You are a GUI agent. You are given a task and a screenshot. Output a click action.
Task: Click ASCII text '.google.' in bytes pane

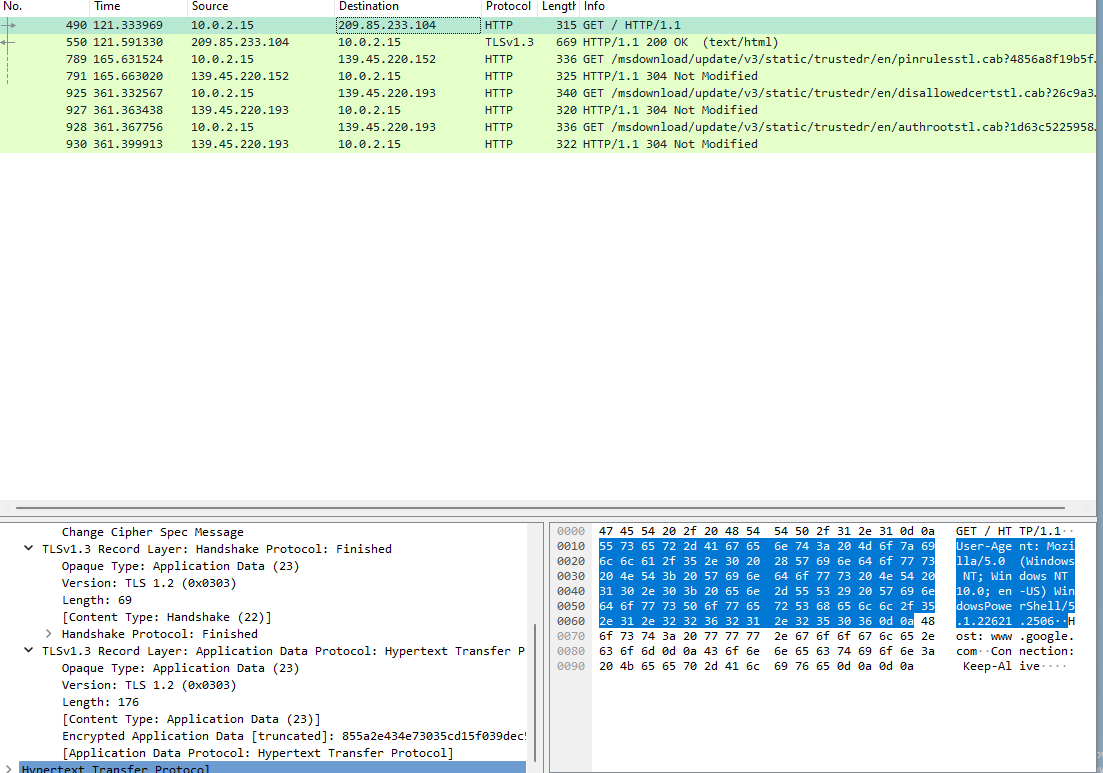click(x=1047, y=636)
